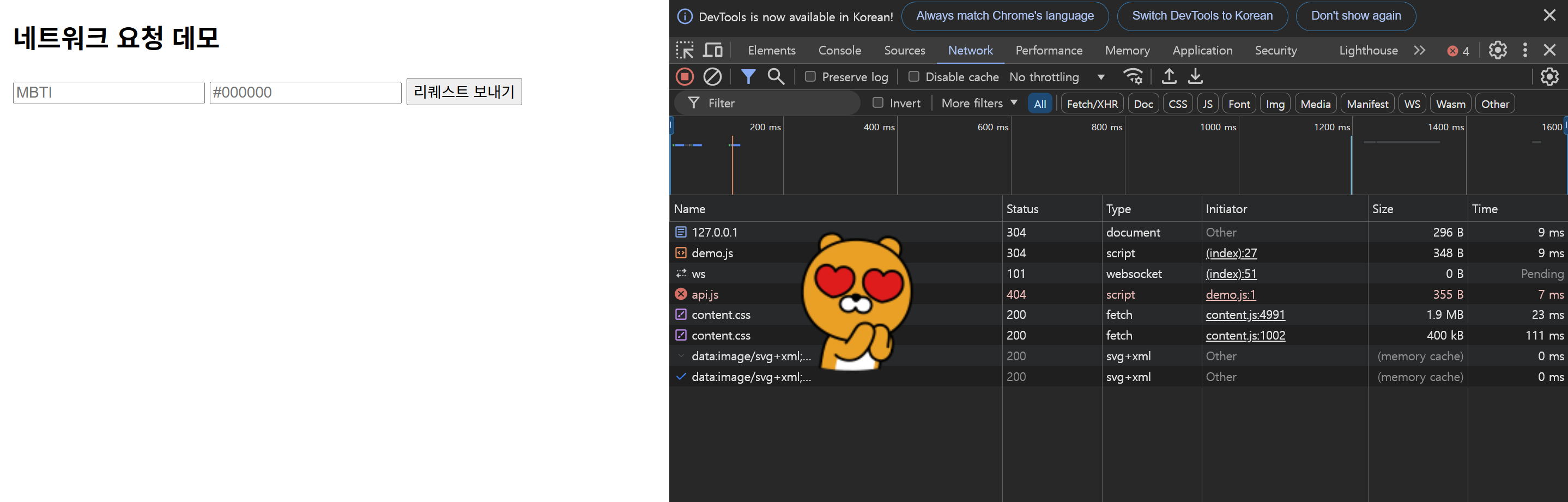
Task: Click the red error count badge
Action: pos(1458,51)
